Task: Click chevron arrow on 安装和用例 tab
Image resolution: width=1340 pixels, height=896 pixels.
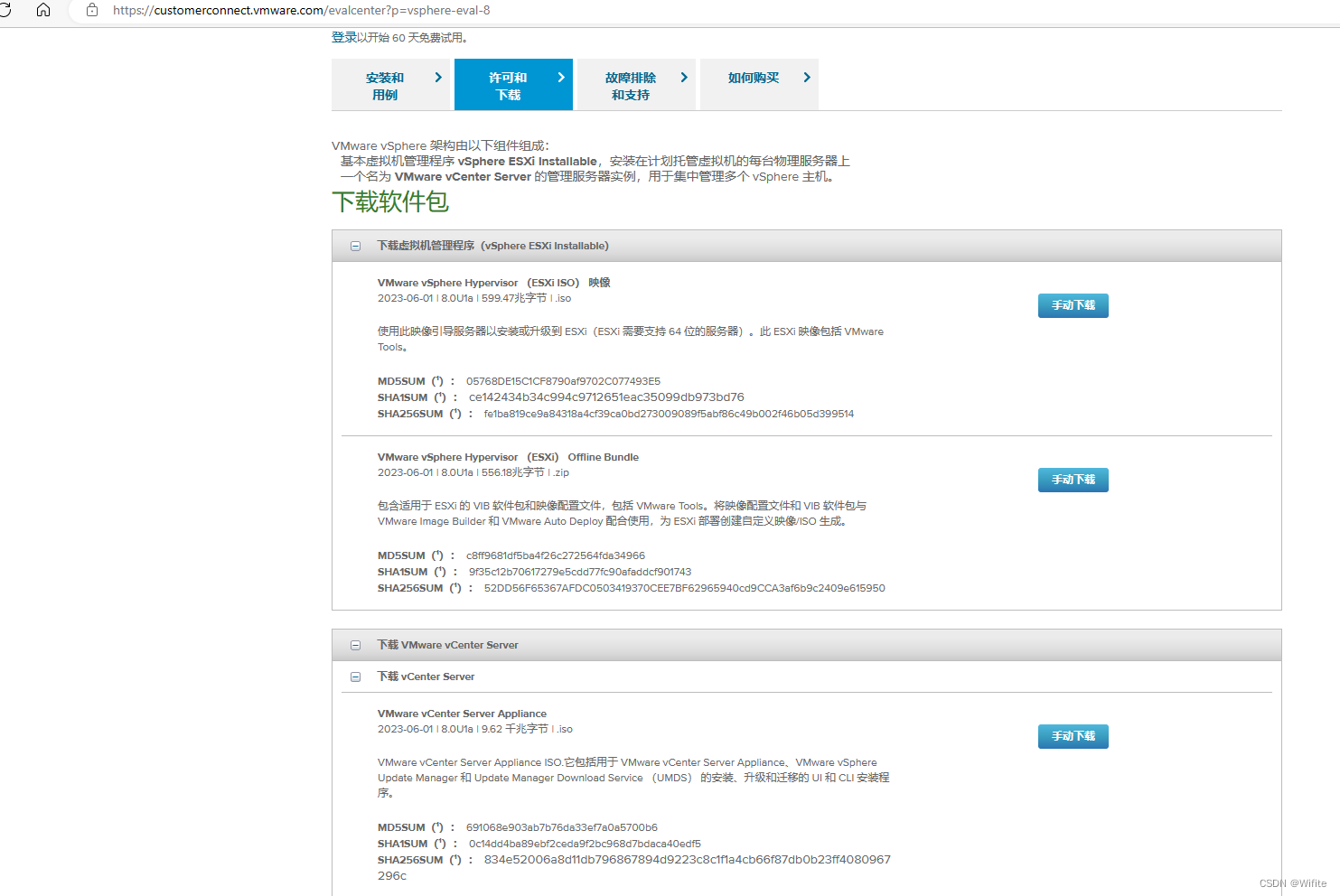Action: (x=438, y=78)
